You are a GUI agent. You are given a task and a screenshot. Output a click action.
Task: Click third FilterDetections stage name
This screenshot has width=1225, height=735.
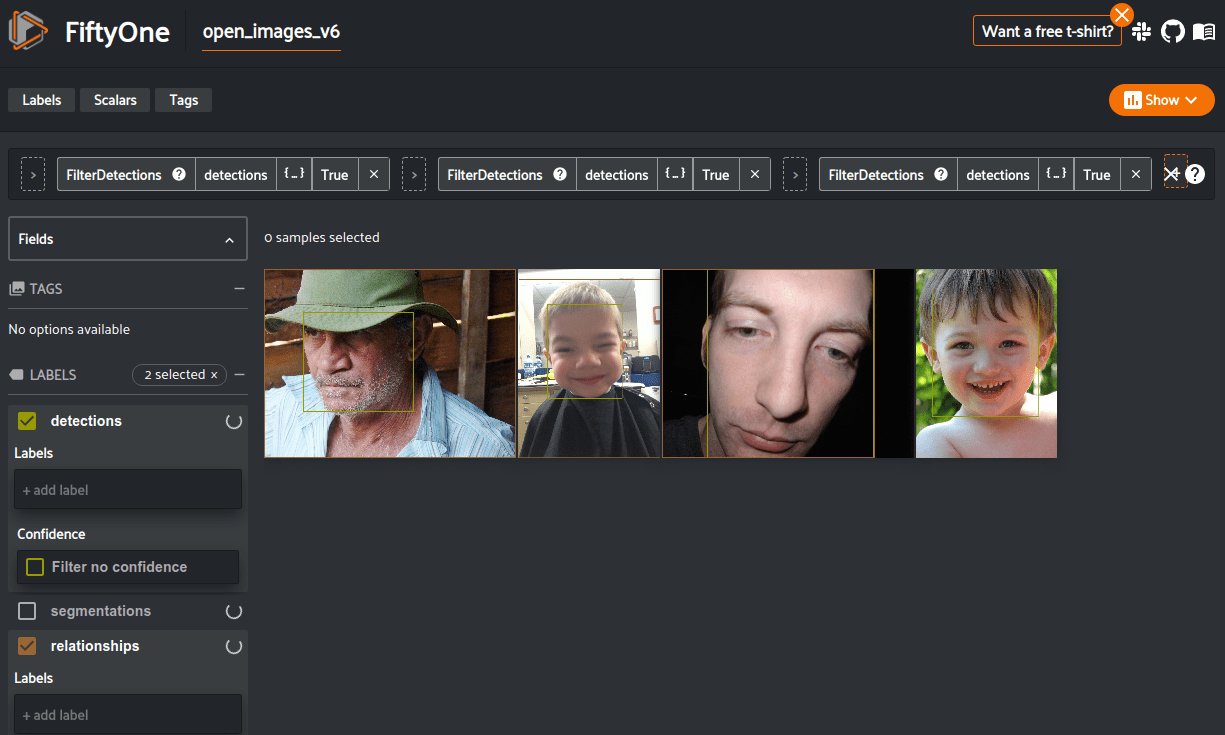click(876, 174)
